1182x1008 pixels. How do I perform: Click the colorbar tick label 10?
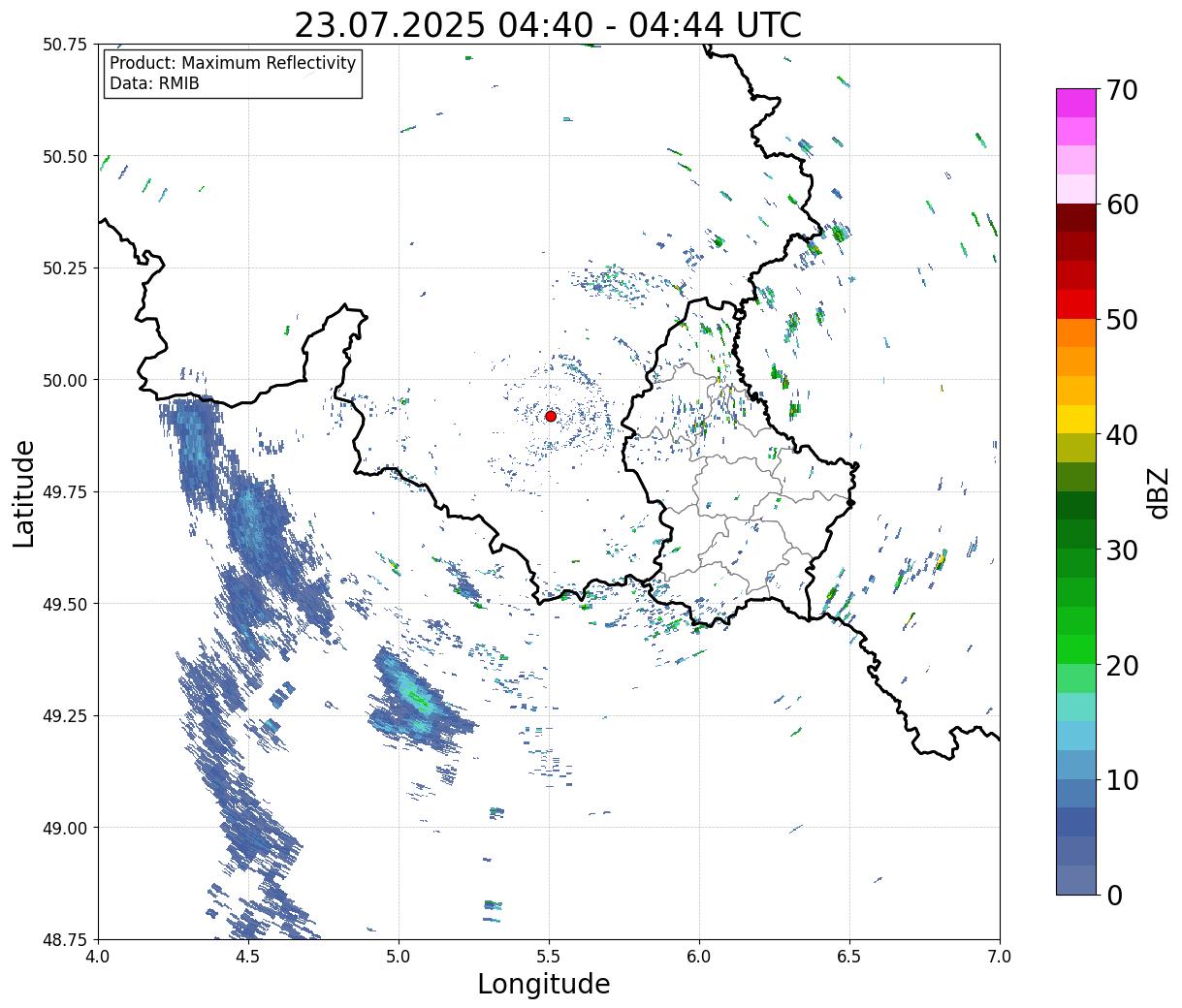click(1121, 779)
